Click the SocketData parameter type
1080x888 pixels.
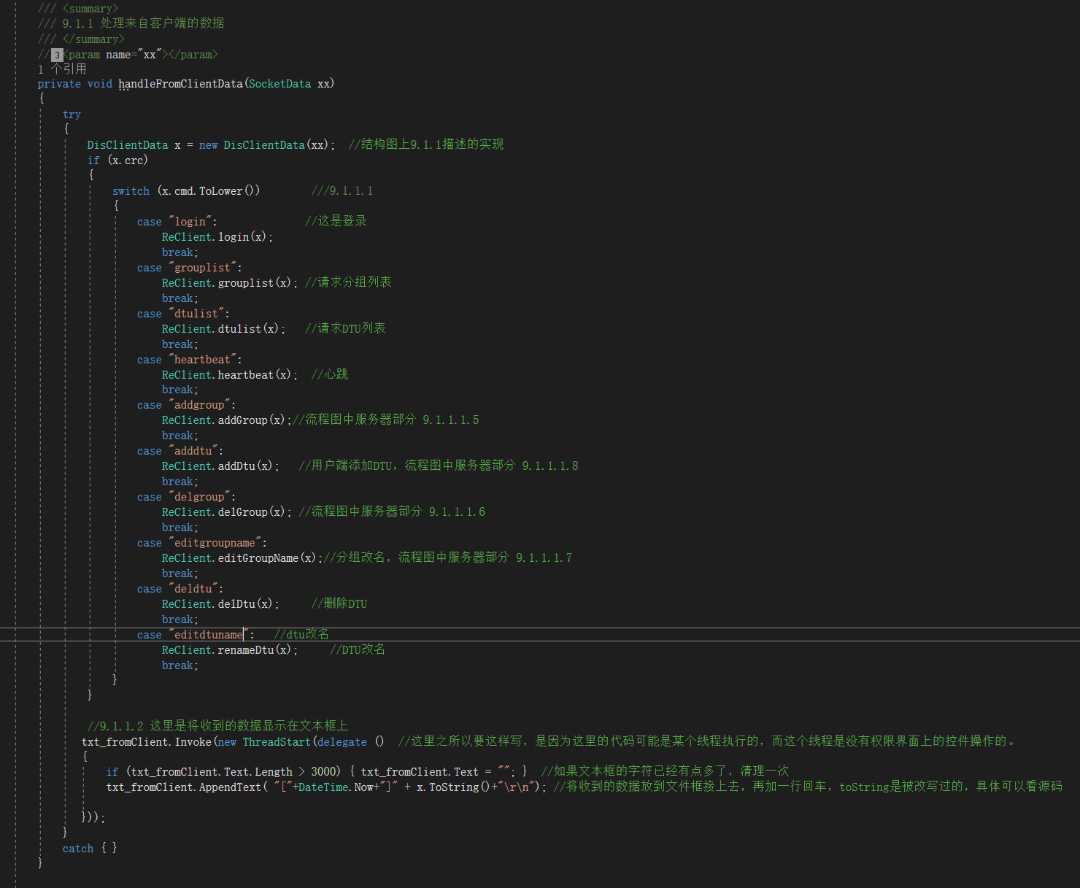click(280, 84)
